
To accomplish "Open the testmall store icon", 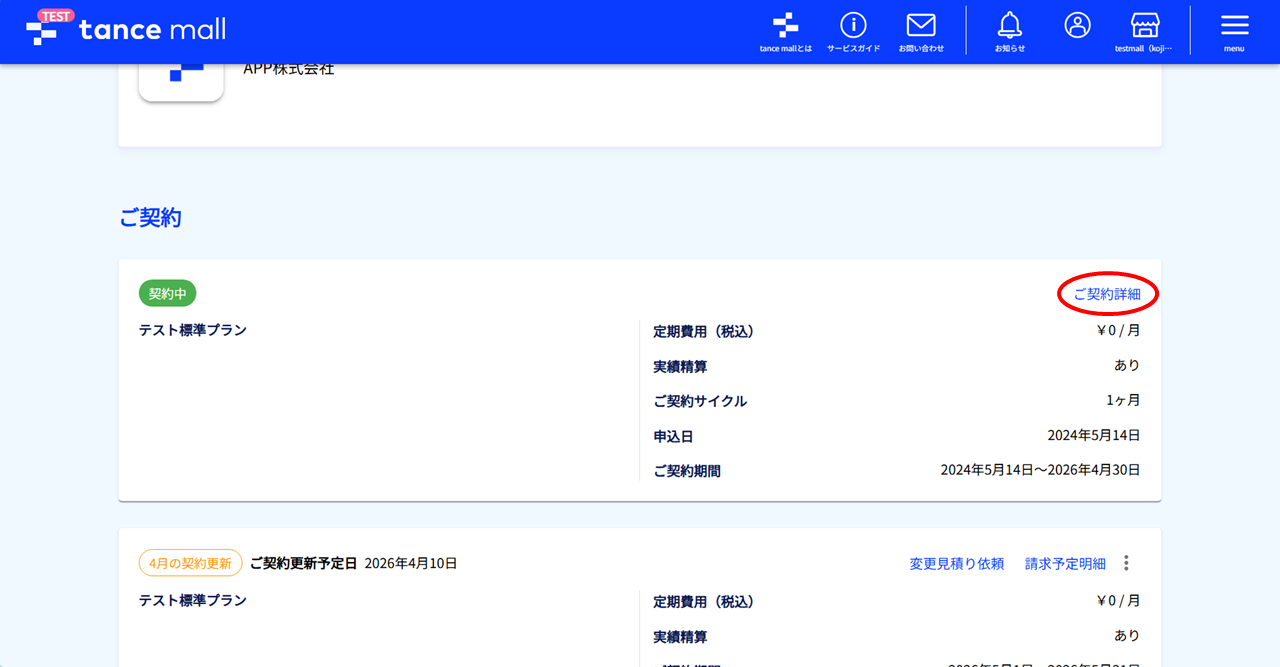I will tap(1144, 32).
